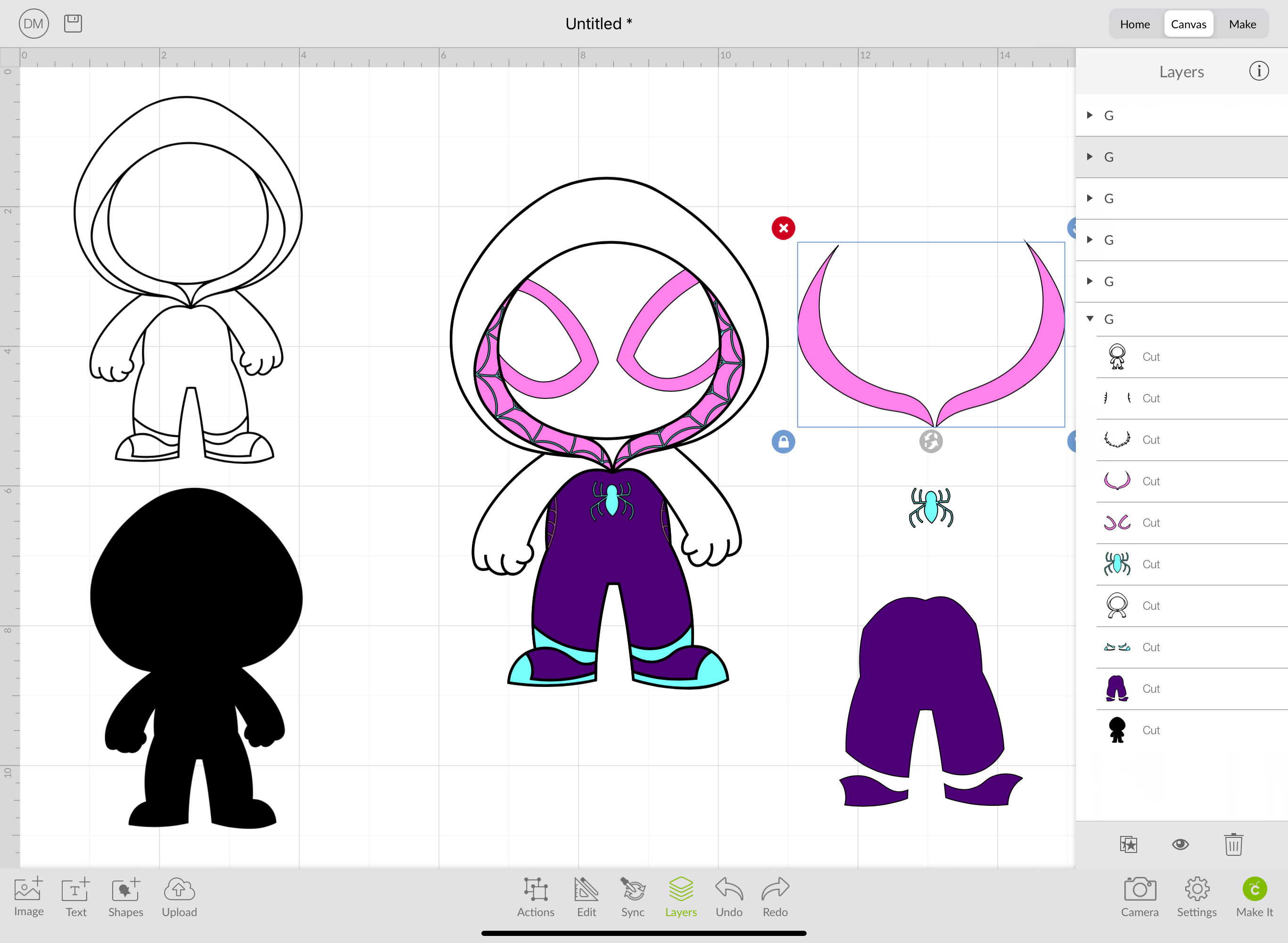Select the purple body Cut layer
This screenshot has width=1288, height=943.
point(1191,689)
